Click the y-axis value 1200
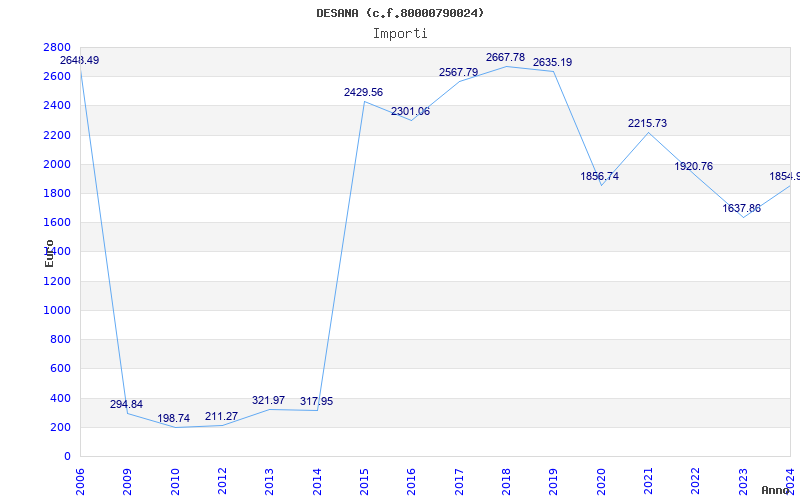800x500 pixels. coord(57,281)
